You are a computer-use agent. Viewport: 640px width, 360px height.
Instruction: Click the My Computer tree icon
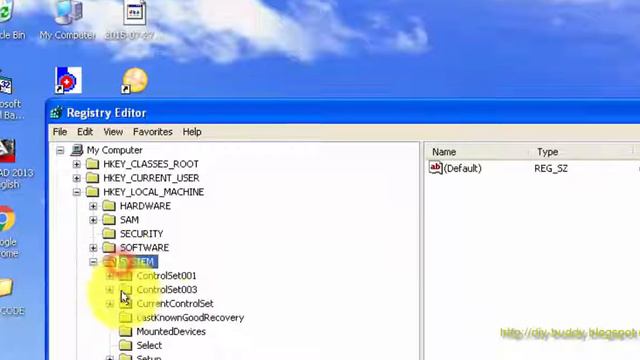(77, 150)
